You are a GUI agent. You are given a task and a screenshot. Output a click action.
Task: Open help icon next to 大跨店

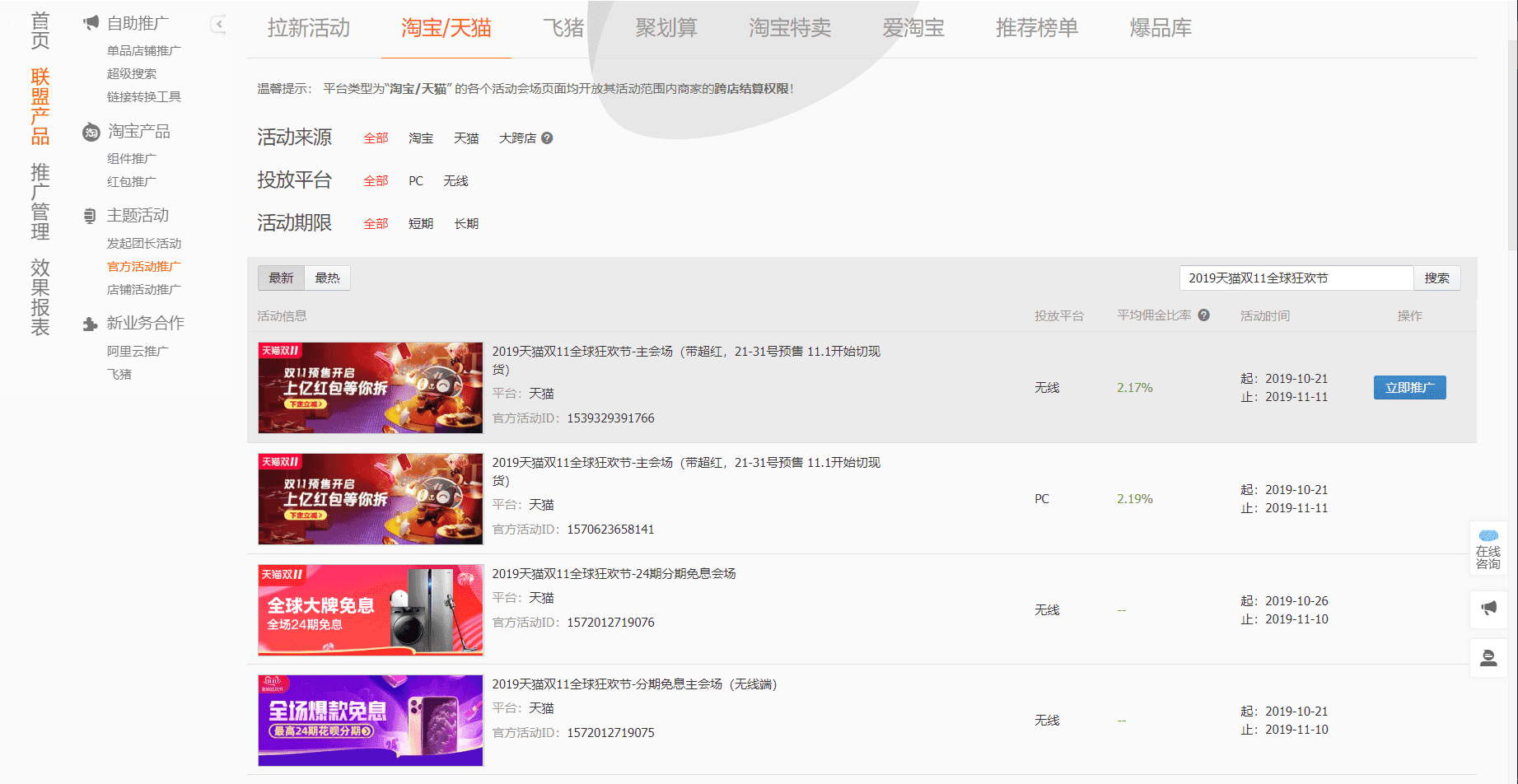pos(547,138)
